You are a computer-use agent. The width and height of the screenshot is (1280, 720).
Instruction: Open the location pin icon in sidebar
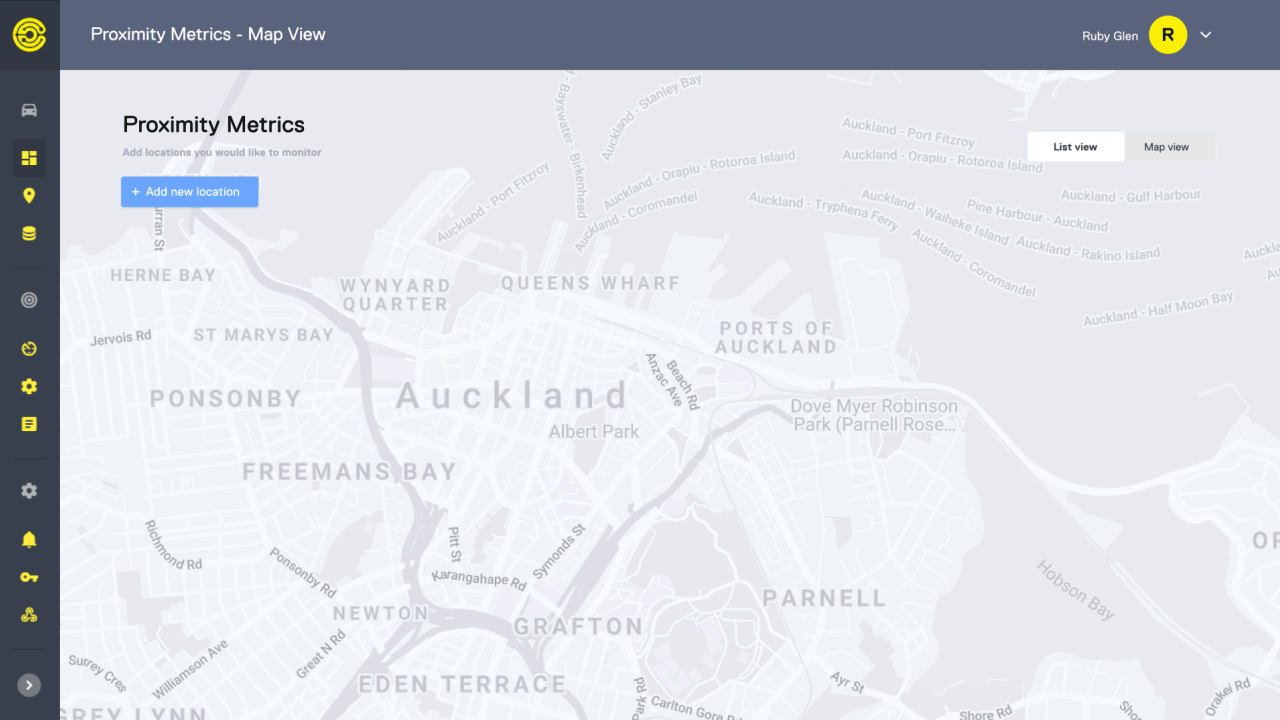click(x=29, y=196)
